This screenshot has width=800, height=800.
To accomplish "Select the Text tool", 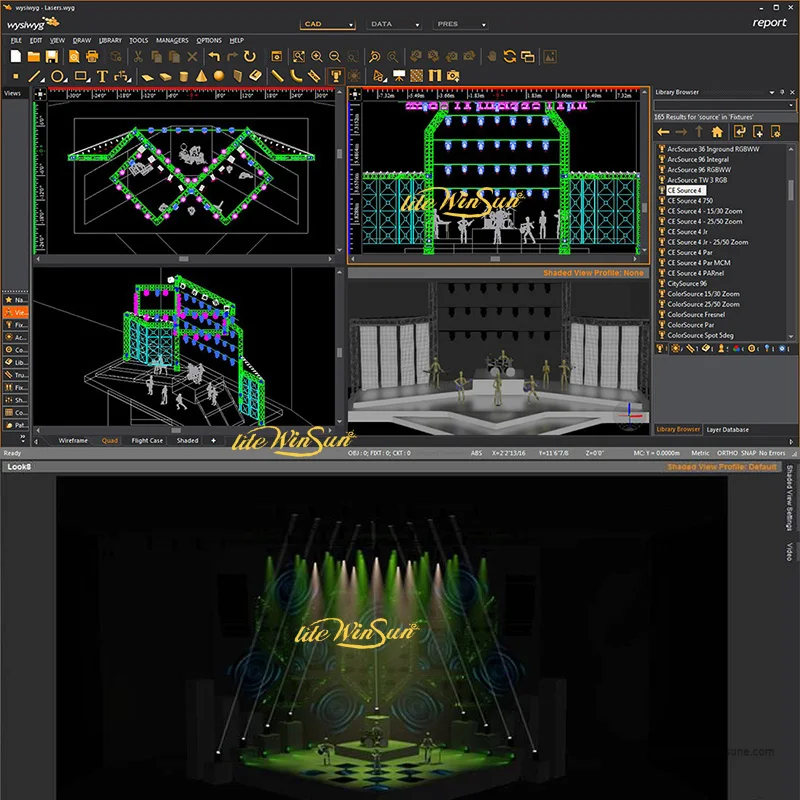I will (102, 75).
